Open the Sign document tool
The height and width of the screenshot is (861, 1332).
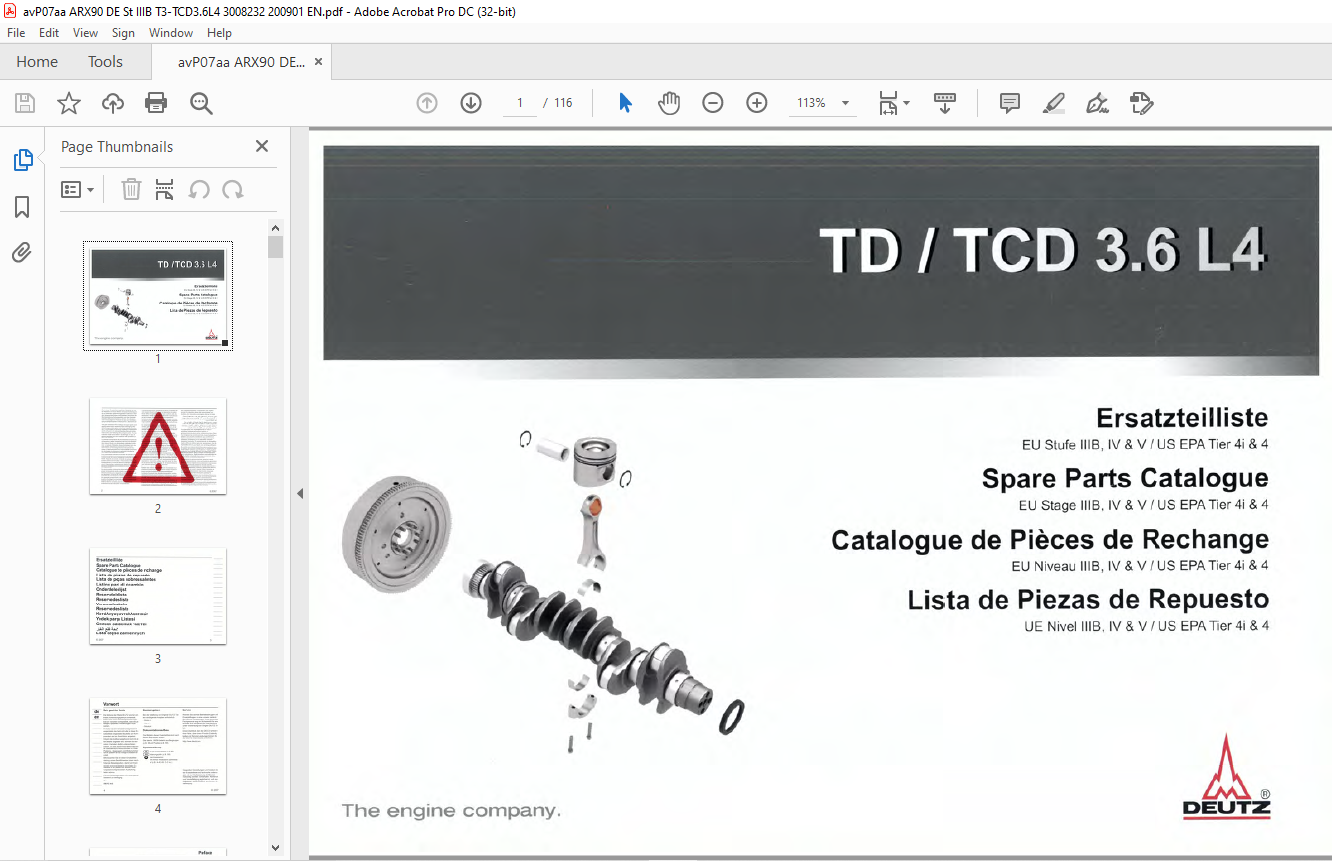point(1098,103)
